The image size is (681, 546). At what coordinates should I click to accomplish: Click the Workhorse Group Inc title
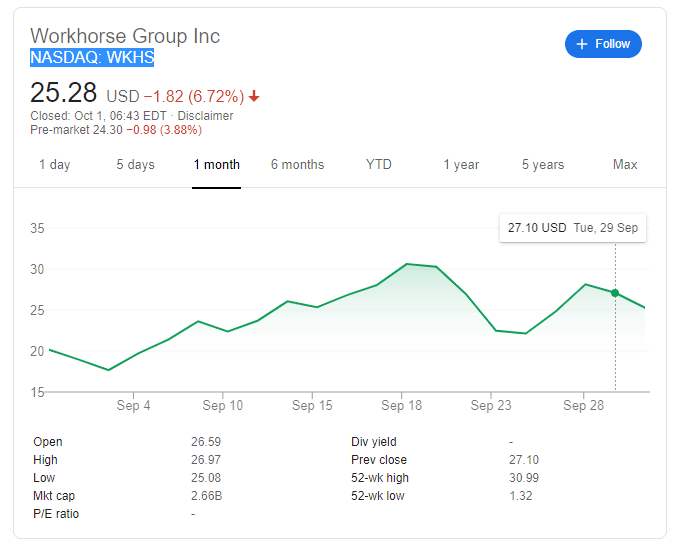coord(125,36)
